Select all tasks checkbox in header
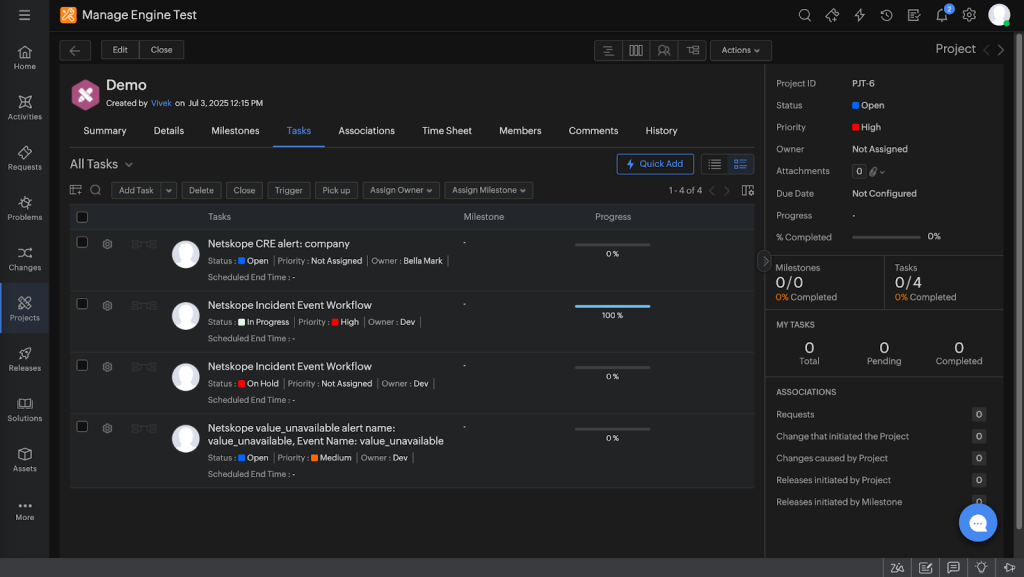The height and width of the screenshot is (577, 1024). pos(82,217)
